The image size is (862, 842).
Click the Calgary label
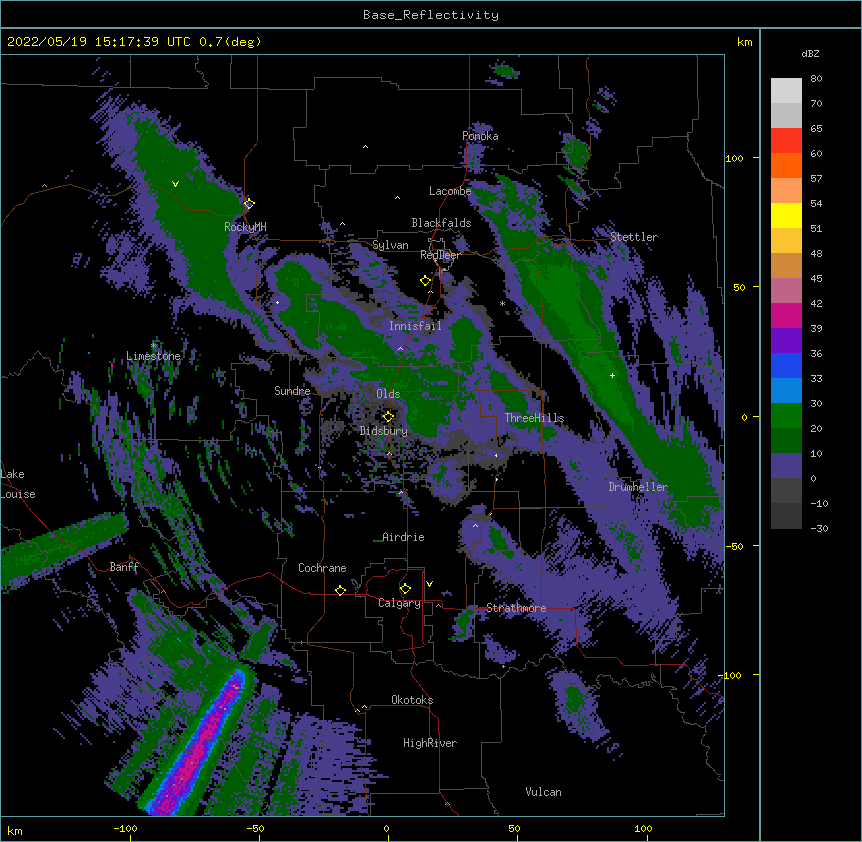(x=399, y=603)
